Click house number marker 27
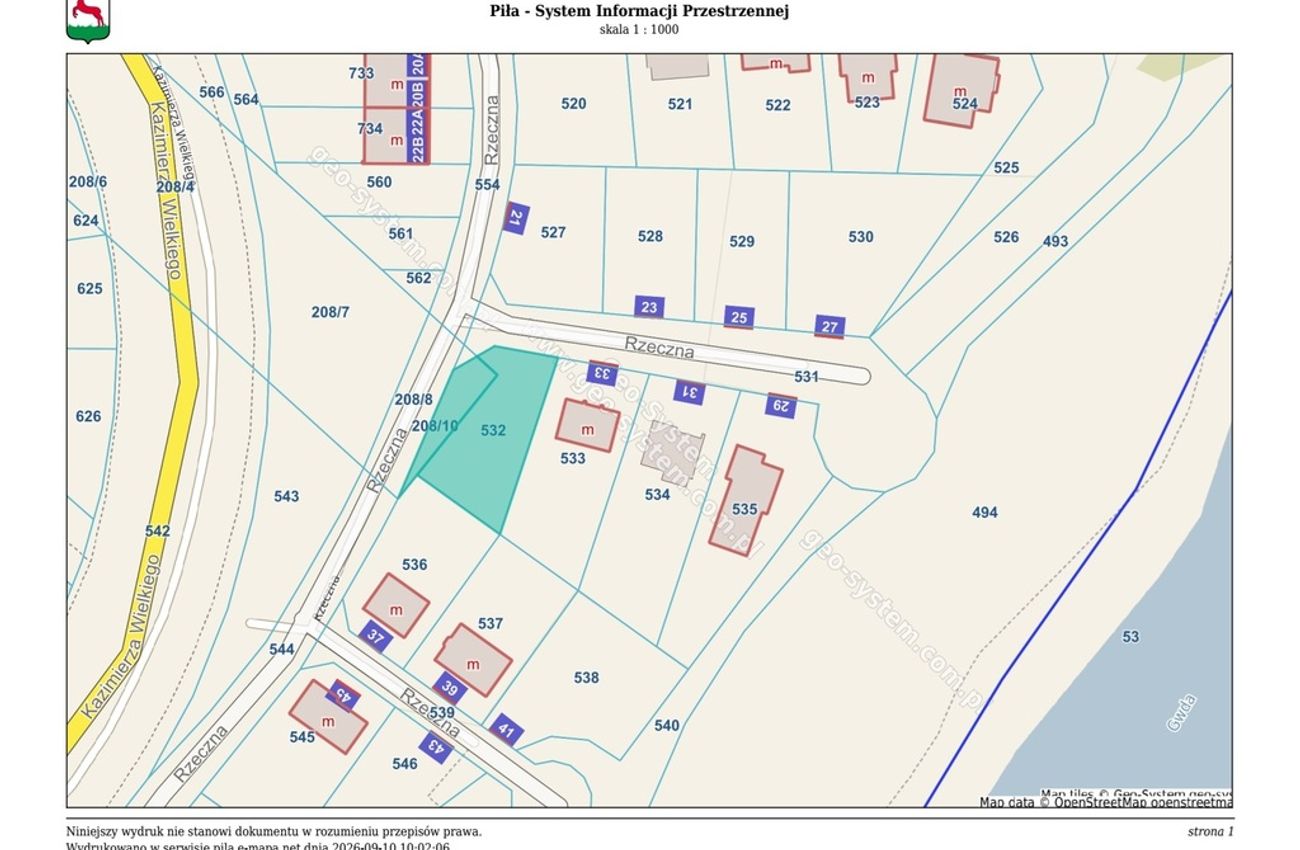1300x850 pixels. click(x=830, y=326)
